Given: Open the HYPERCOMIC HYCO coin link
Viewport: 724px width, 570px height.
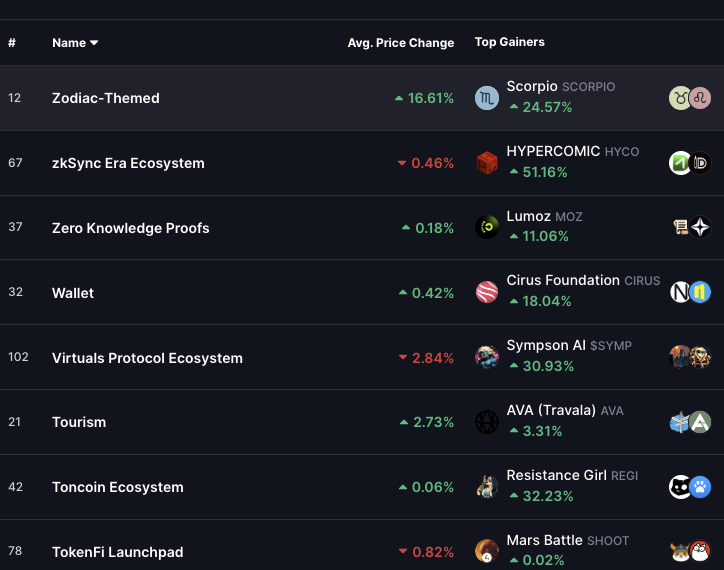Looking at the screenshot, I should [573, 151].
